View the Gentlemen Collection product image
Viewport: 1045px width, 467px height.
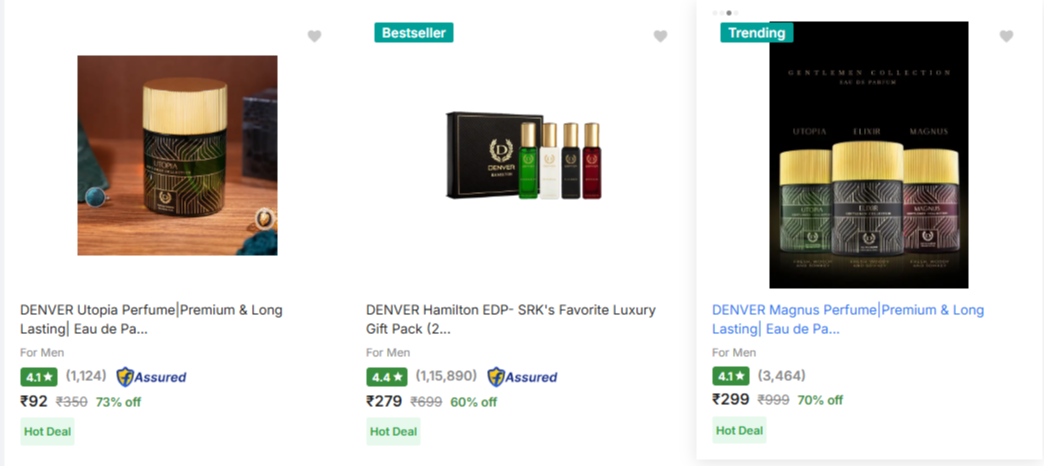[x=869, y=155]
